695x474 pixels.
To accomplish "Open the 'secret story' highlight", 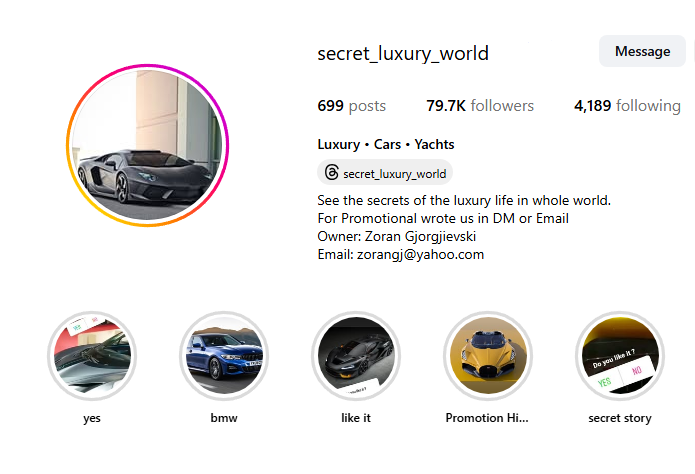I will (x=620, y=356).
